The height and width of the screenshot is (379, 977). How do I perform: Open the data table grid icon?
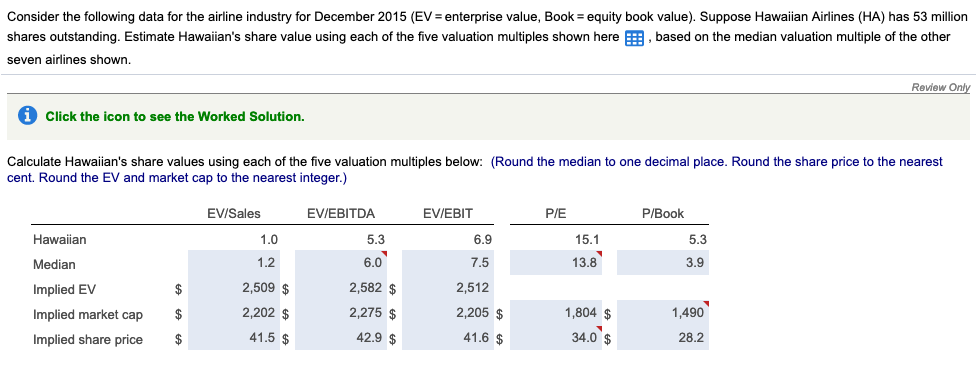pyautogui.click(x=634, y=38)
